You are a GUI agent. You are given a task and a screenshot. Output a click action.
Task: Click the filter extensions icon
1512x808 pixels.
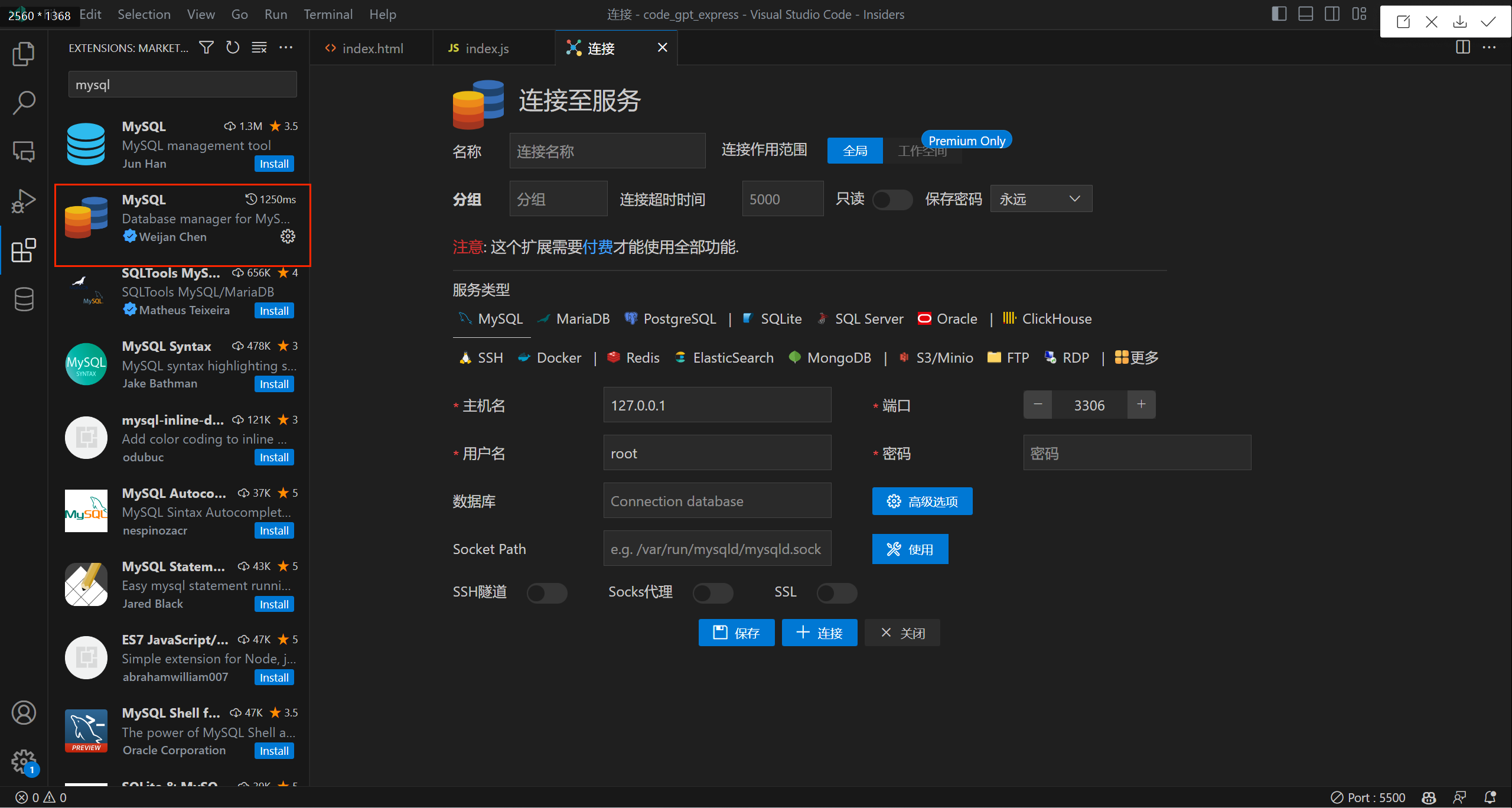[206, 48]
